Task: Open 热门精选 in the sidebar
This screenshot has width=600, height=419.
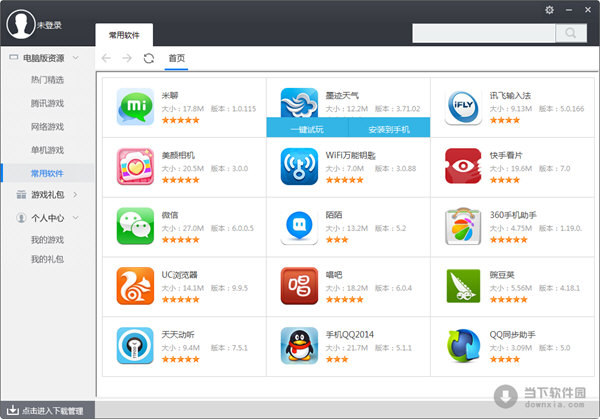Action: click(47, 80)
